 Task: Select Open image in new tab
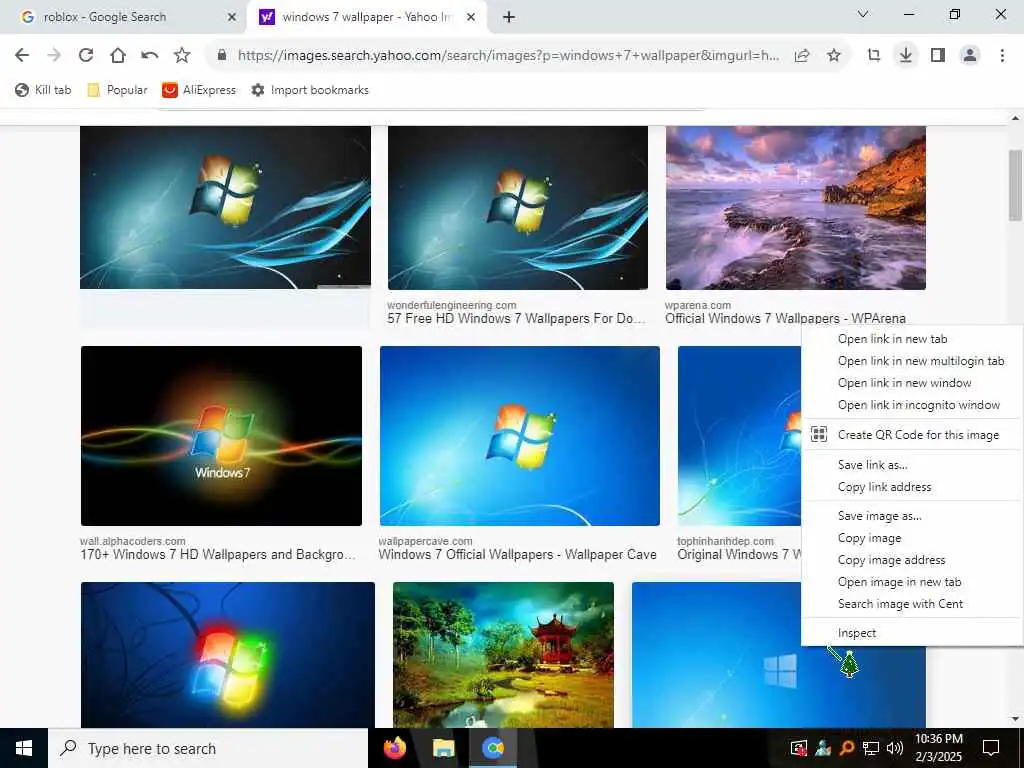(912, 583)
